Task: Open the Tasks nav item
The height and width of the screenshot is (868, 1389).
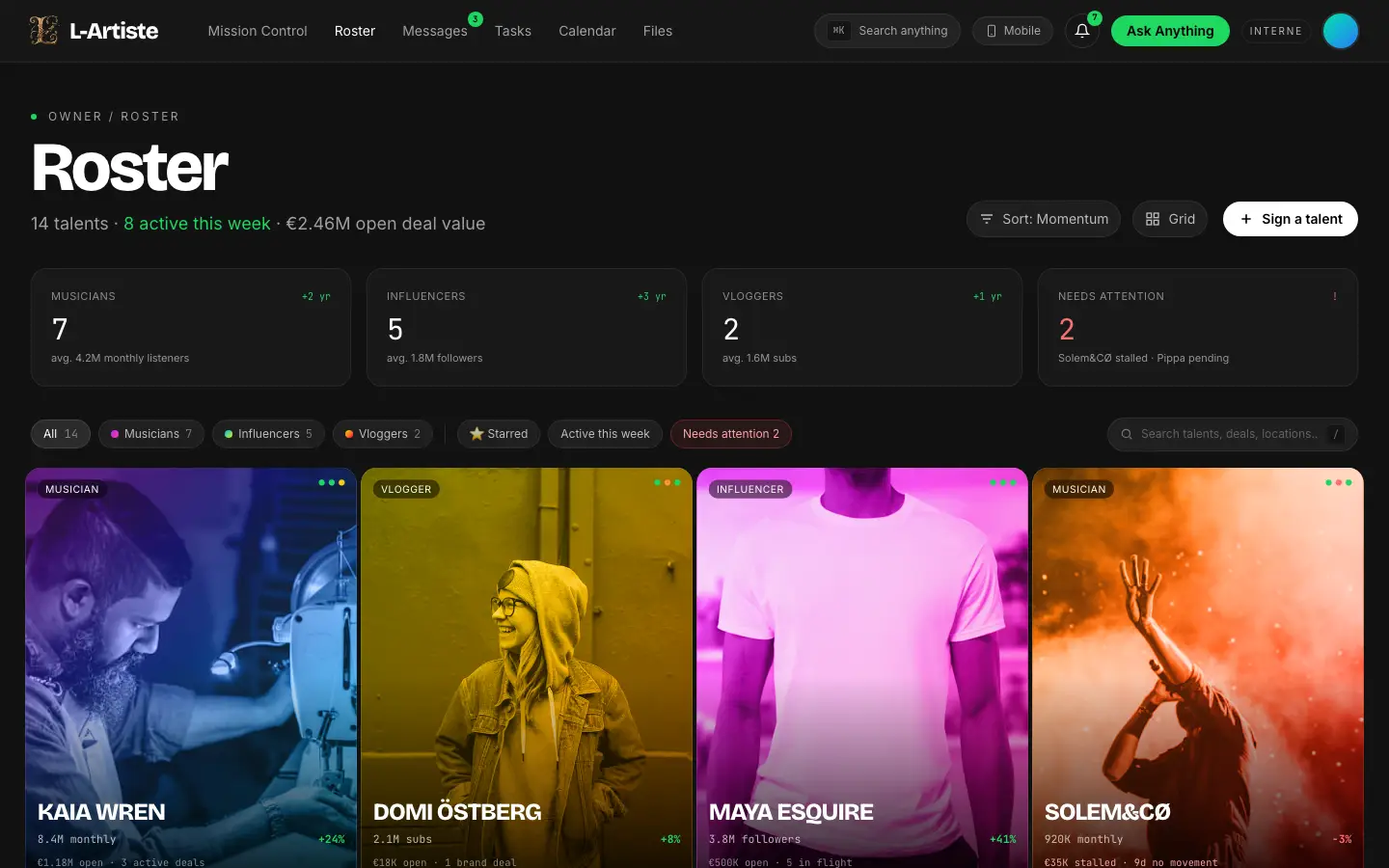Action: (513, 31)
